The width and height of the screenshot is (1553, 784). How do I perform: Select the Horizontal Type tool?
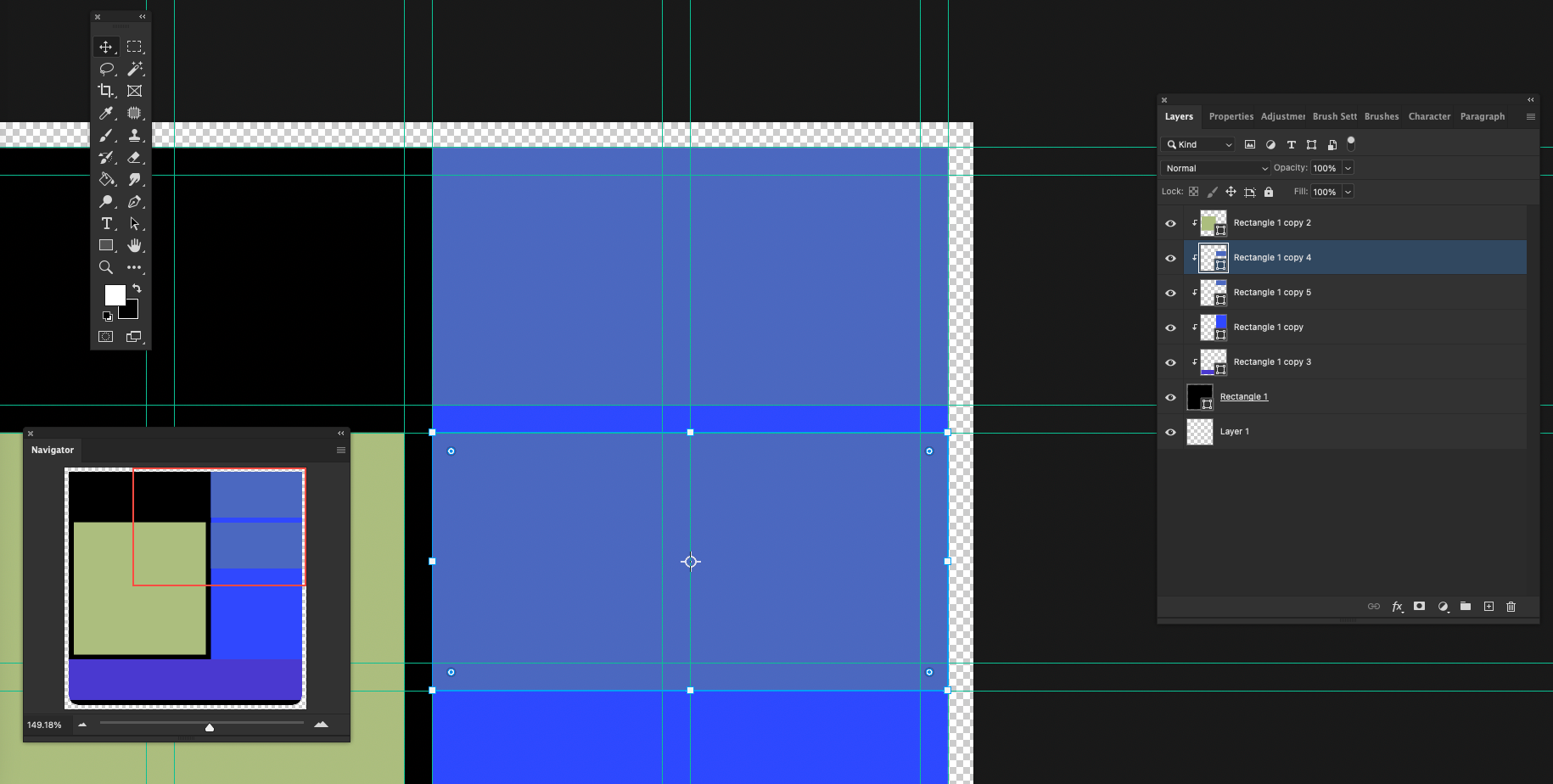coord(106,223)
